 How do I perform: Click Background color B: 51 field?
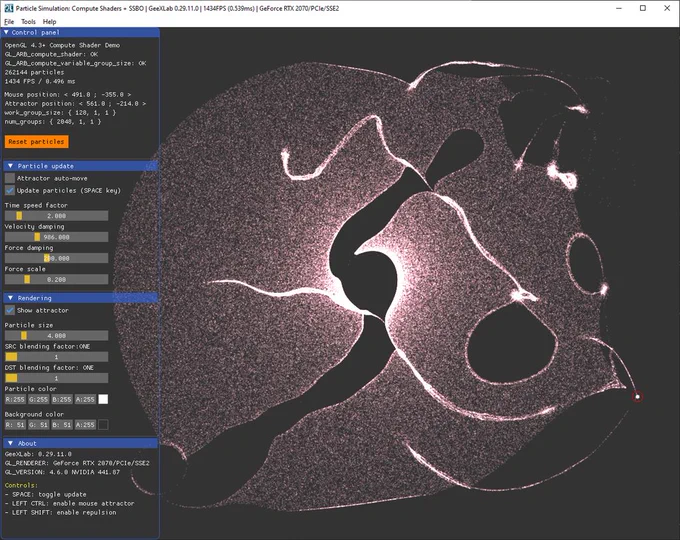pos(62,425)
